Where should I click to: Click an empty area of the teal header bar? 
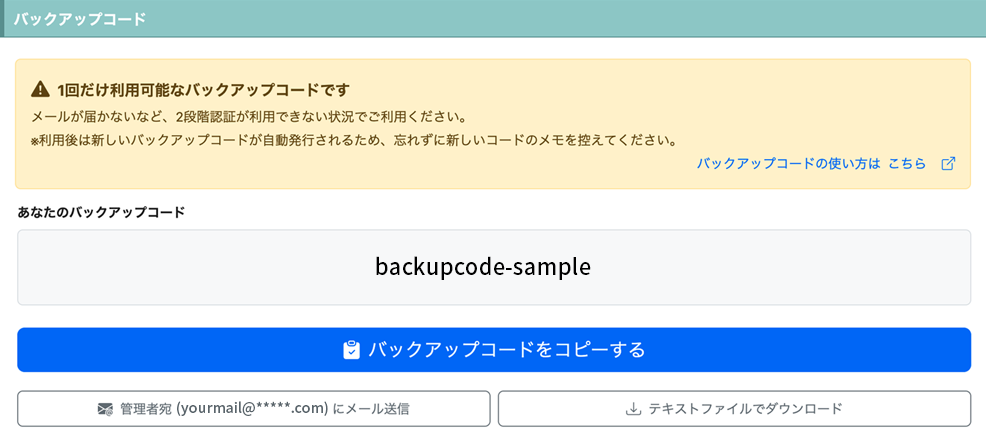tap(566, 19)
